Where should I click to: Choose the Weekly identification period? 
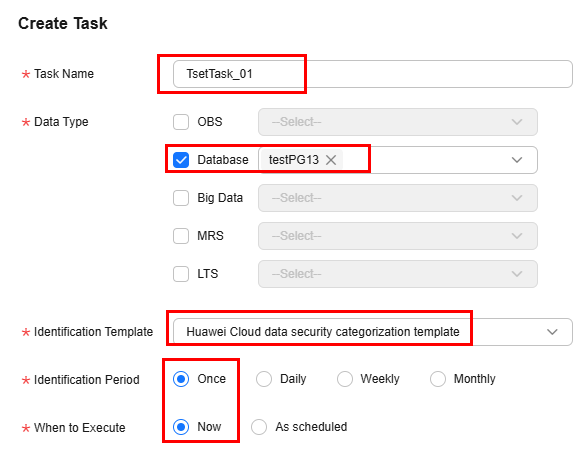tap(345, 379)
